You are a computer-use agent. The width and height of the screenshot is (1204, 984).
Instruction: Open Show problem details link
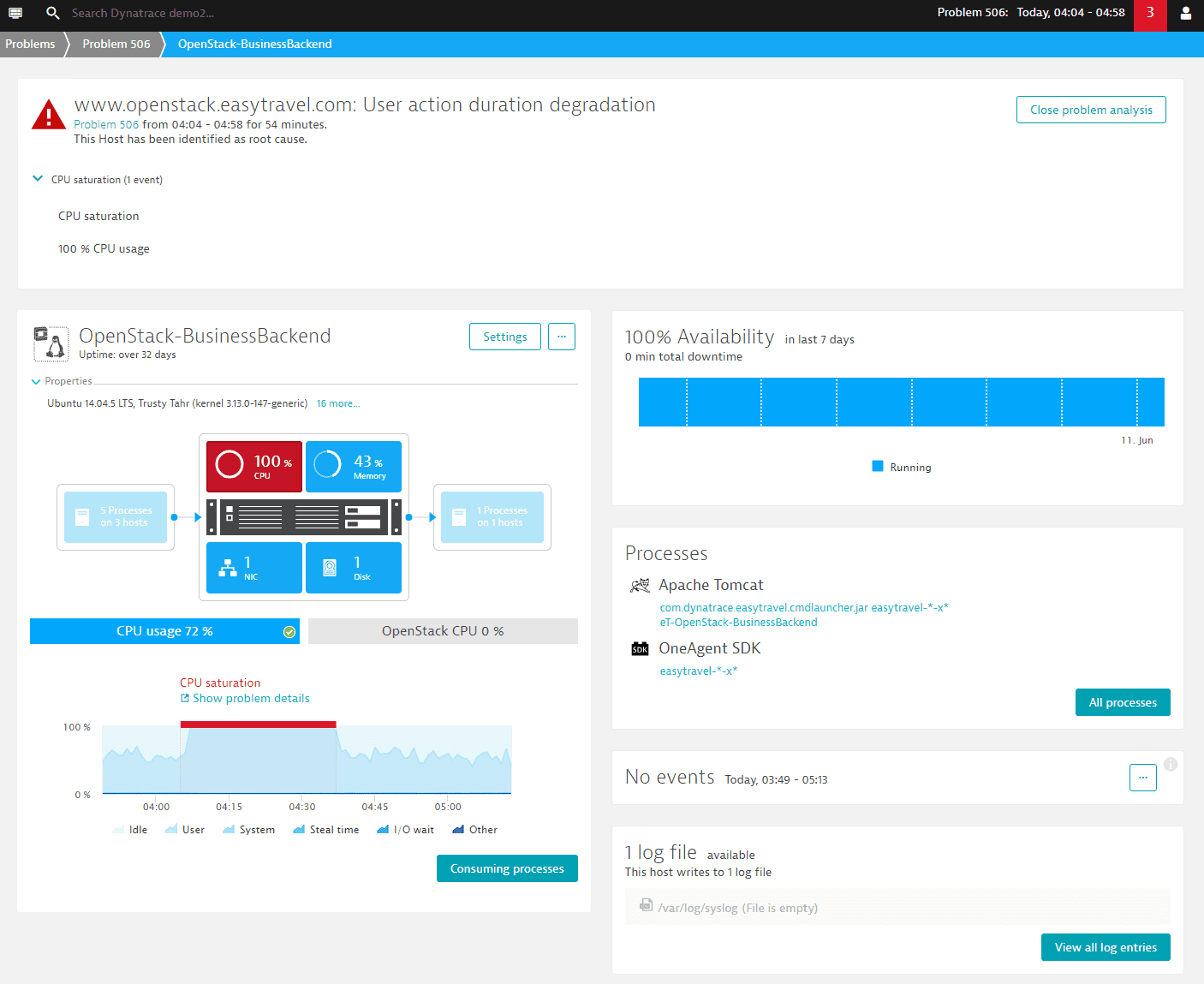(x=245, y=698)
